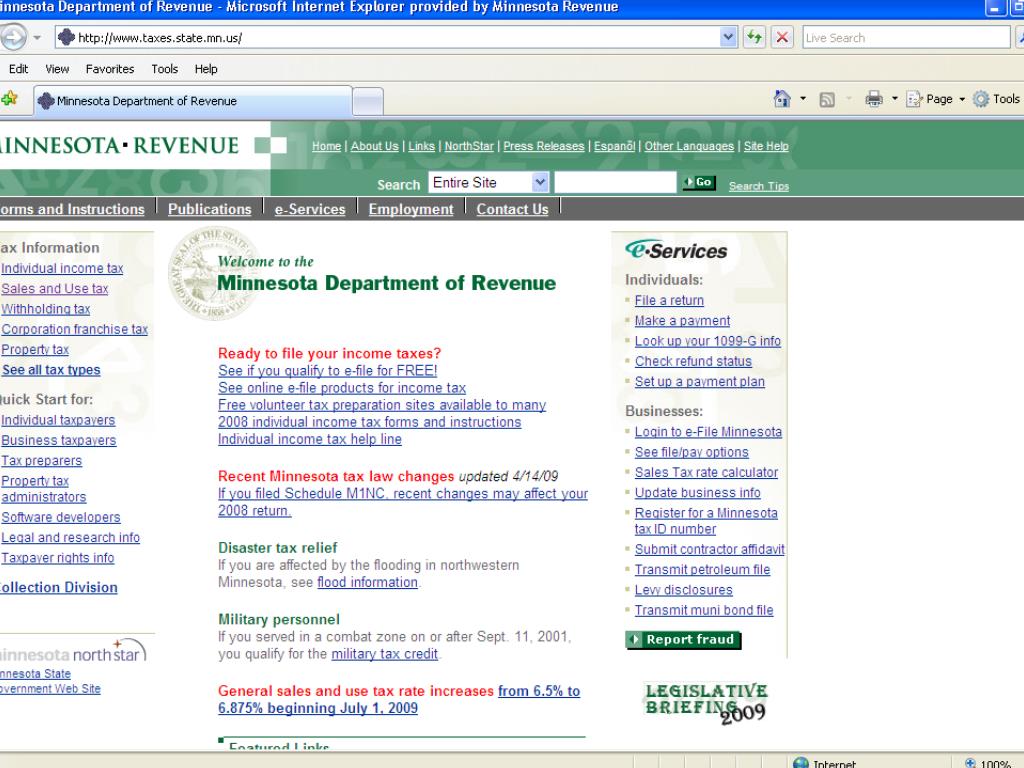1024x768 pixels.
Task: Click the green Go search button
Action: coord(699,182)
